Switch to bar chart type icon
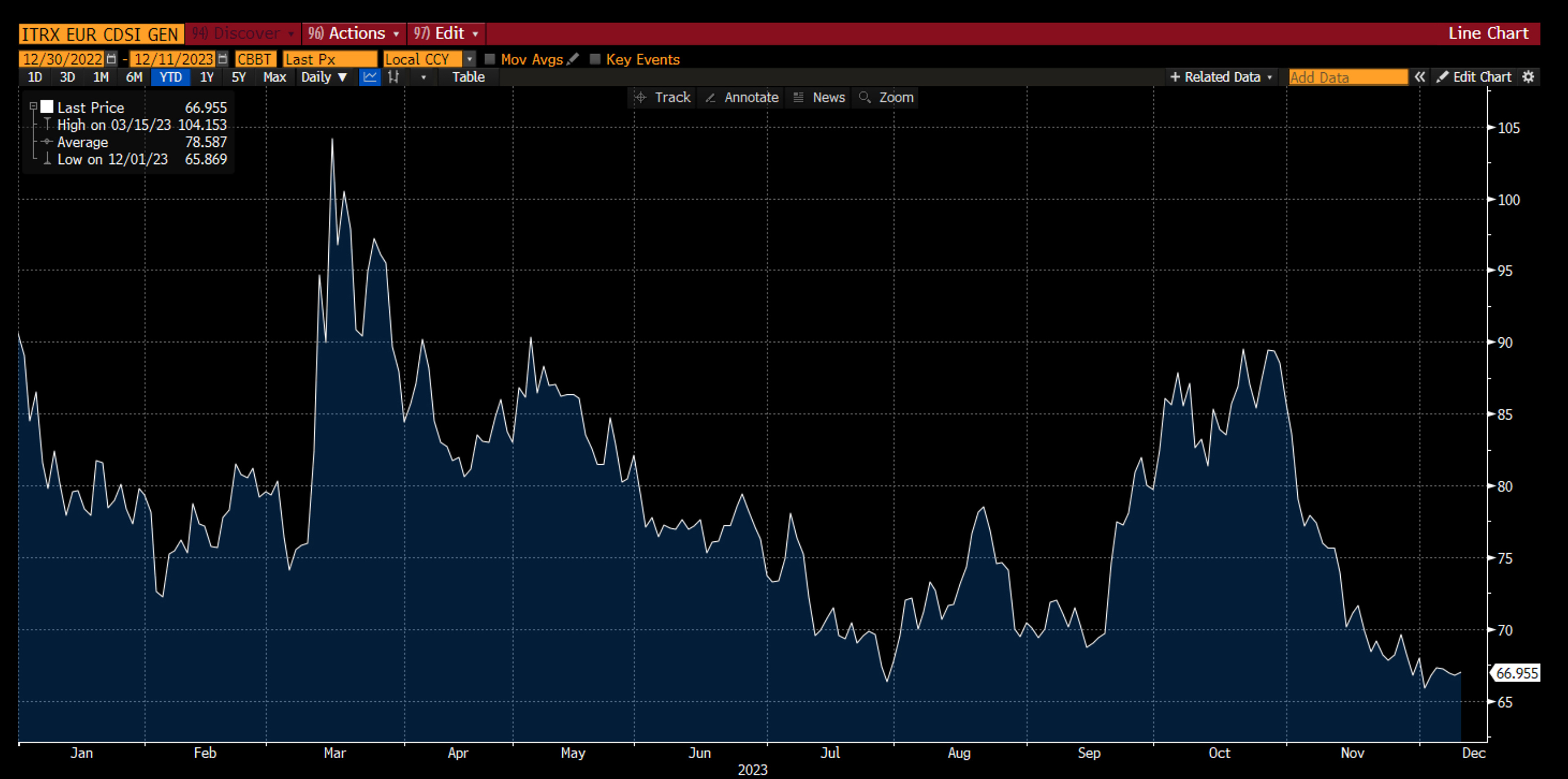The image size is (1568, 779). point(394,77)
